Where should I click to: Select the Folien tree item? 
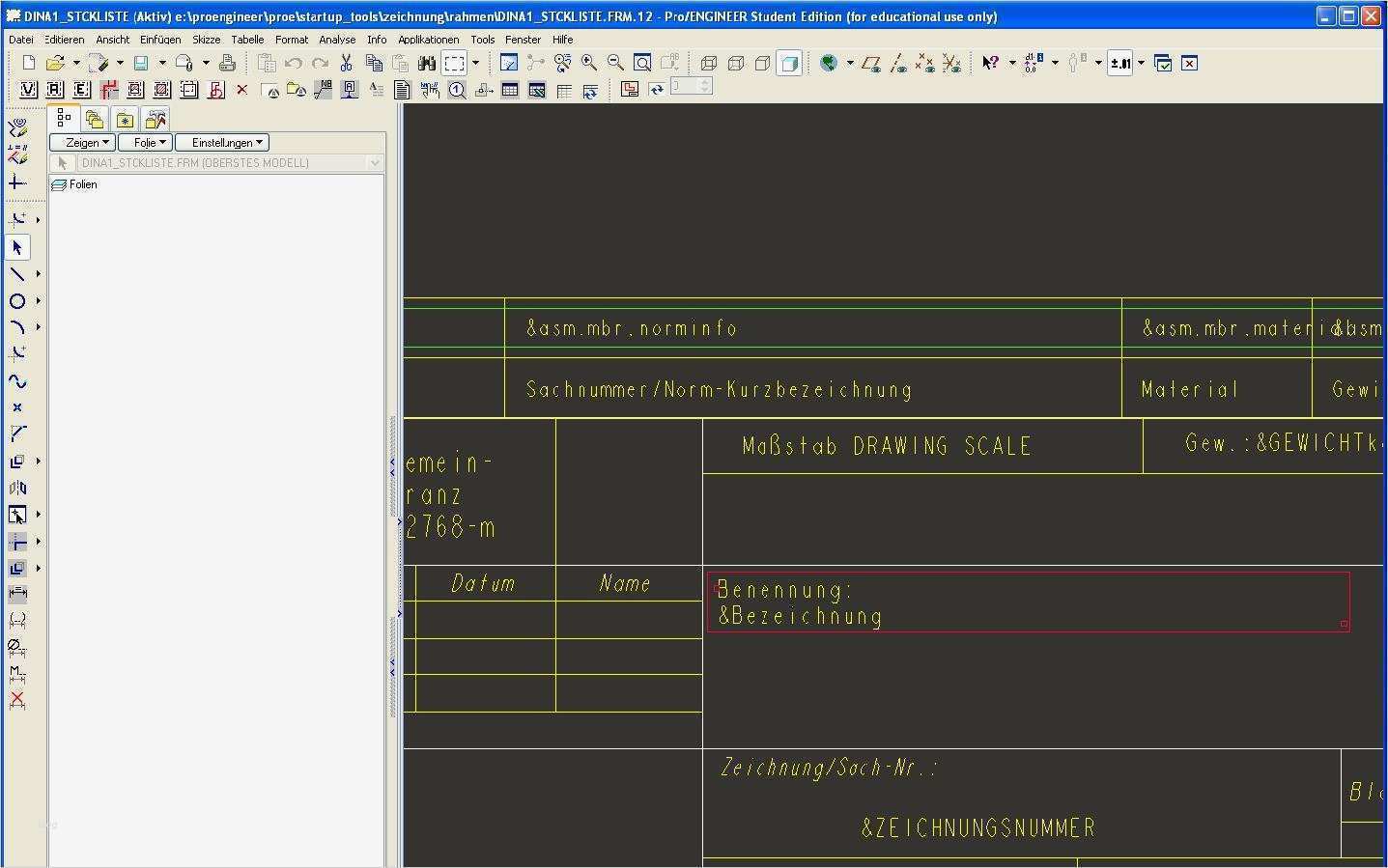tap(83, 184)
